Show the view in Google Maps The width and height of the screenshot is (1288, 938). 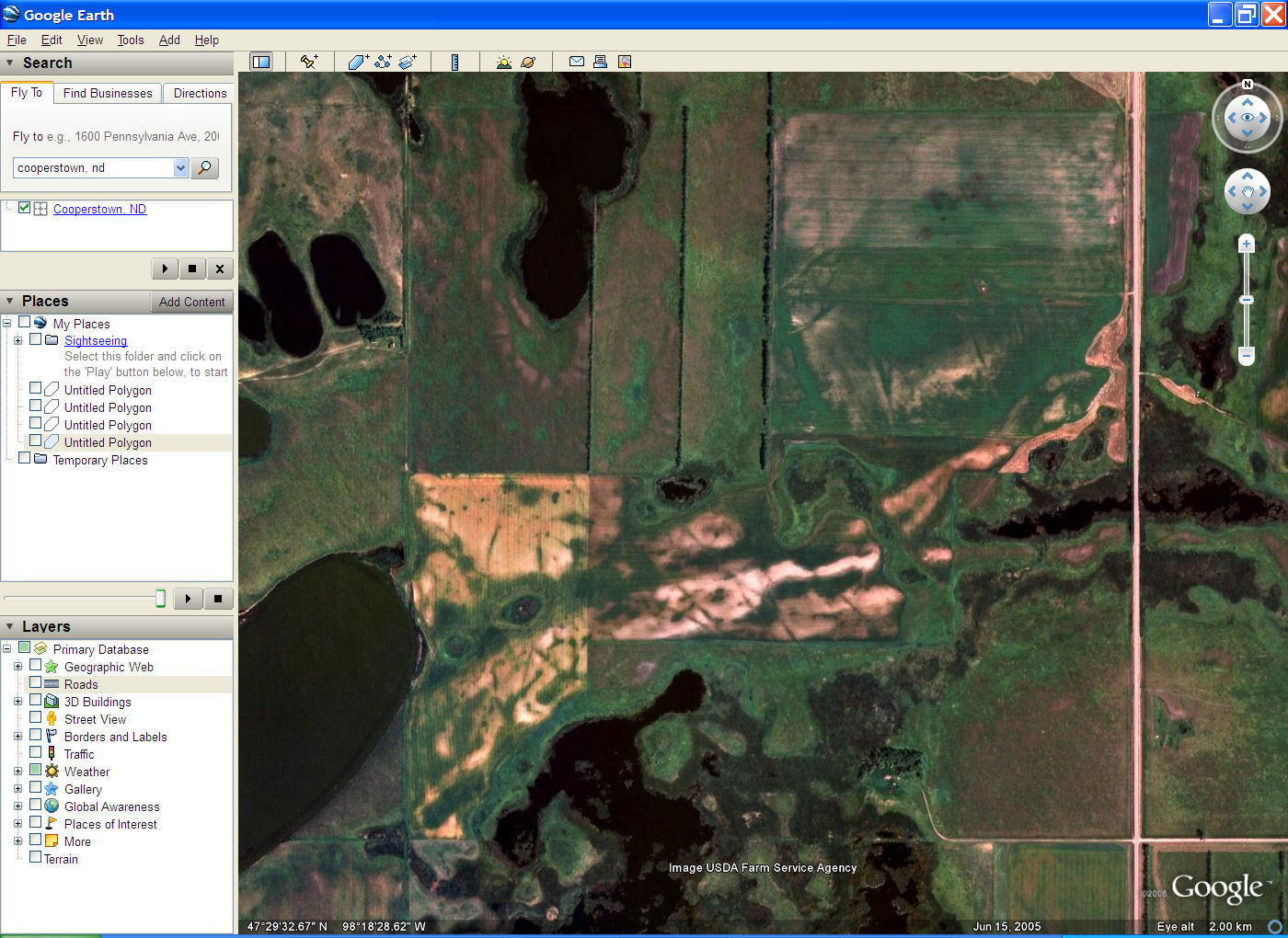[x=625, y=62]
